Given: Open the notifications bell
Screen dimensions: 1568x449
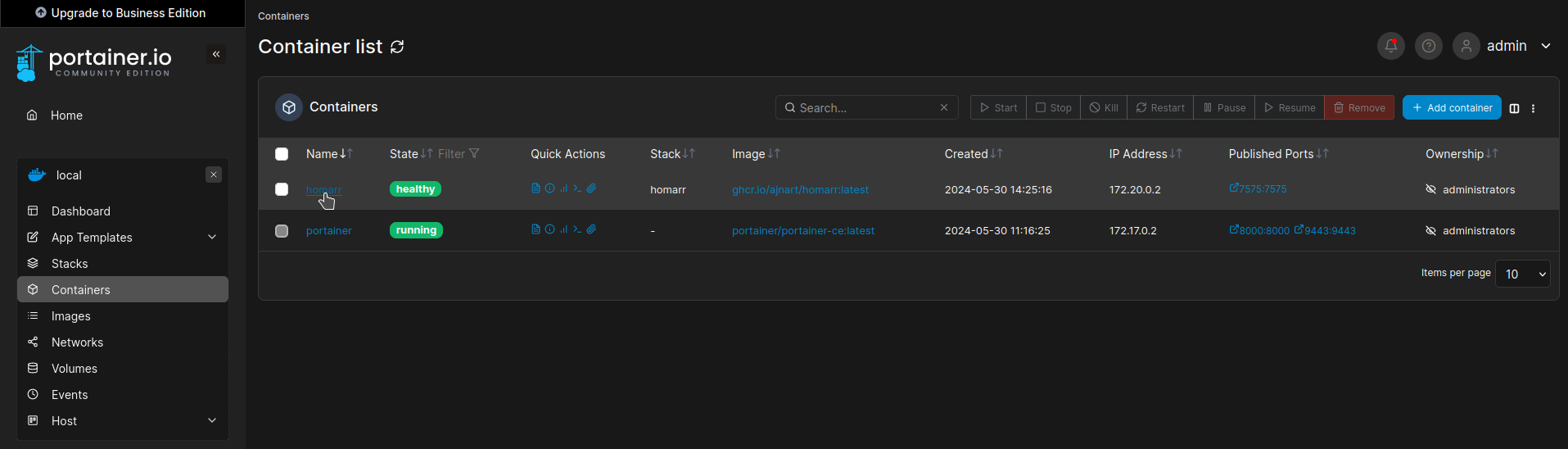Looking at the screenshot, I should pyautogui.click(x=1390, y=46).
